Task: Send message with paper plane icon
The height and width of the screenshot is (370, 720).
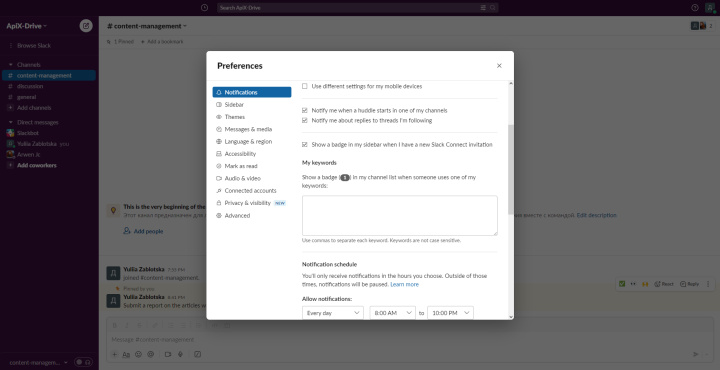Action: [696, 354]
